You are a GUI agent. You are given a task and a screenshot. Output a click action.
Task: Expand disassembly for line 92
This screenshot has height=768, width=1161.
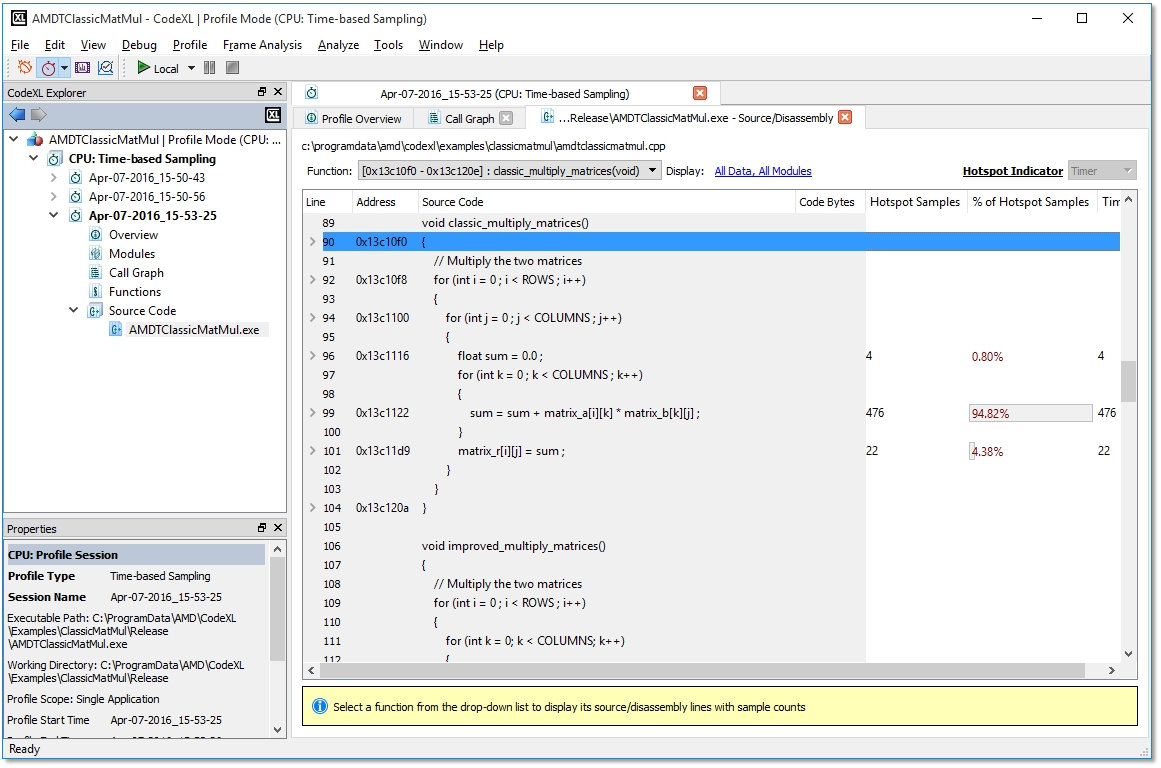312,279
